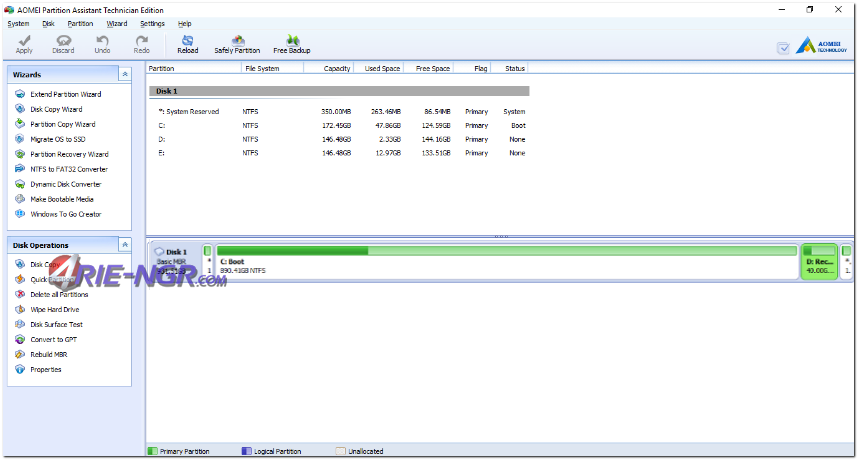Image resolution: width=858 pixels, height=460 pixels.
Task: Select the Disk 1 header row
Action: click(x=339, y=91)
